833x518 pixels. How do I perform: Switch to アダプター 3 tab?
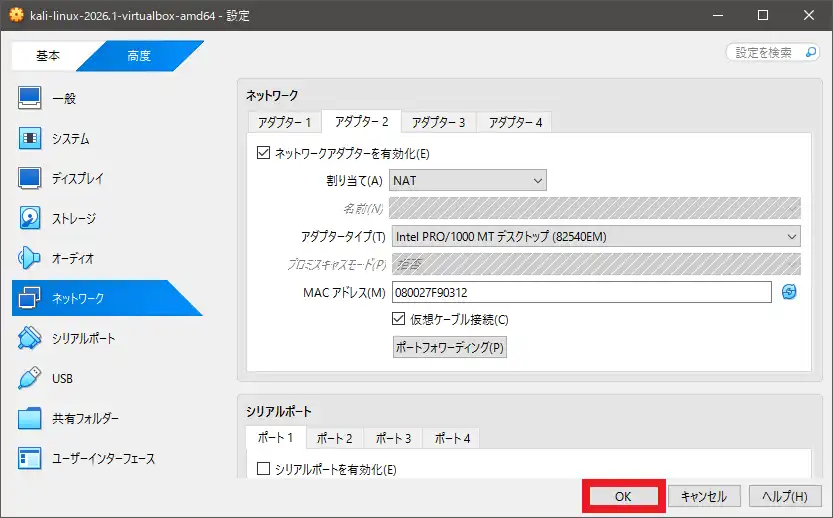pos(438,123)
